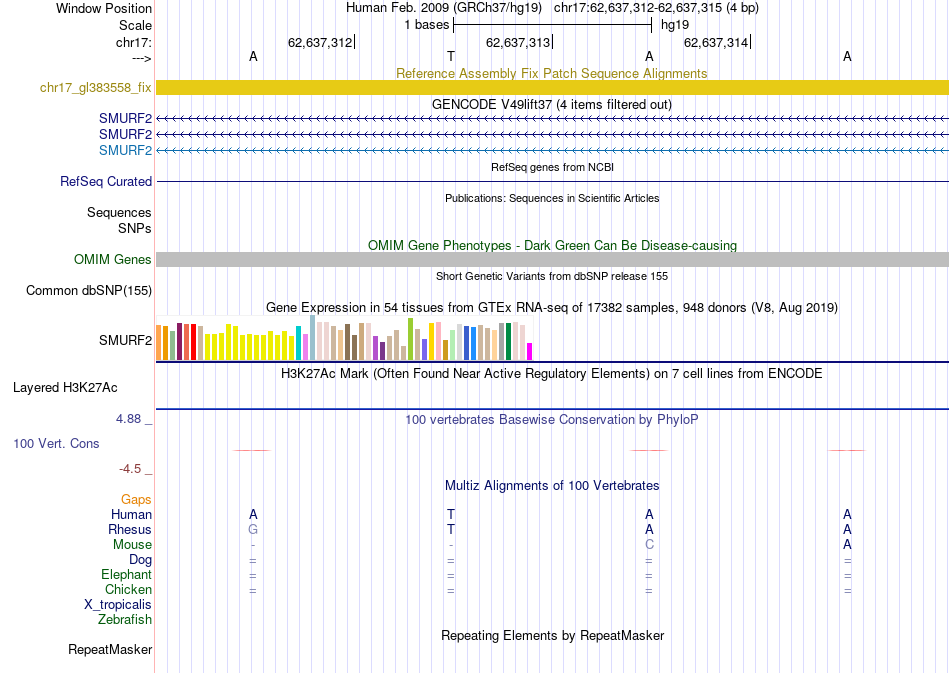Click the Chicken species label
This screenshot has width=950, height=673.
128,589
